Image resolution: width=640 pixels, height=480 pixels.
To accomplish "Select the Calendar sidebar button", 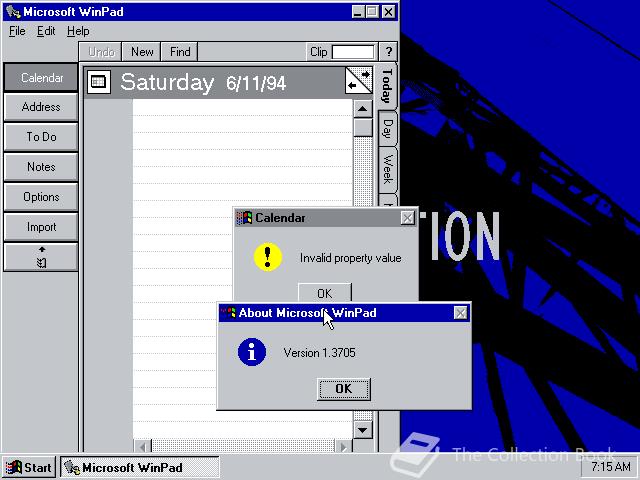I will (x=41, y=78).
